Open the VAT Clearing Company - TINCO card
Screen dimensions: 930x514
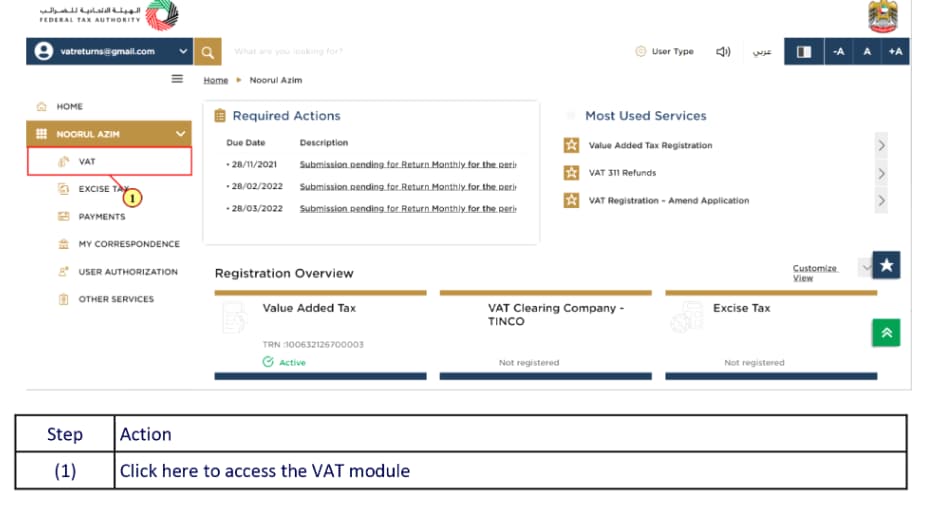tap(546, 335)
